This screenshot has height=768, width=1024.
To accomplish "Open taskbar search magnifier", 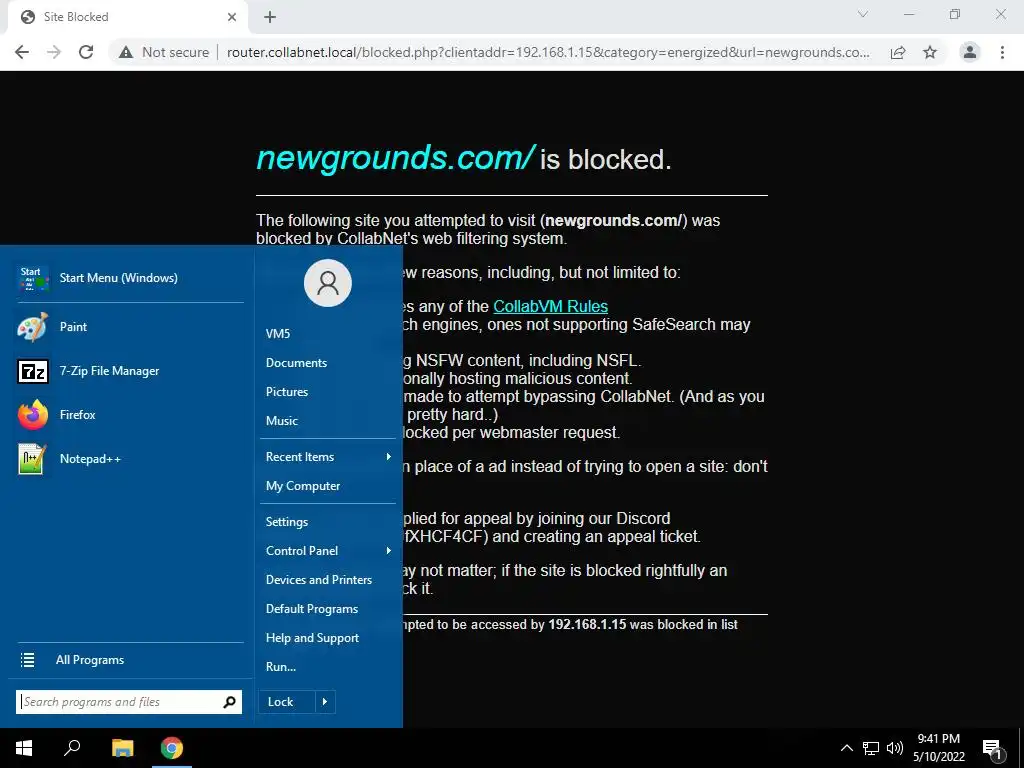I will pyautogui.click(x=72, y=748).
